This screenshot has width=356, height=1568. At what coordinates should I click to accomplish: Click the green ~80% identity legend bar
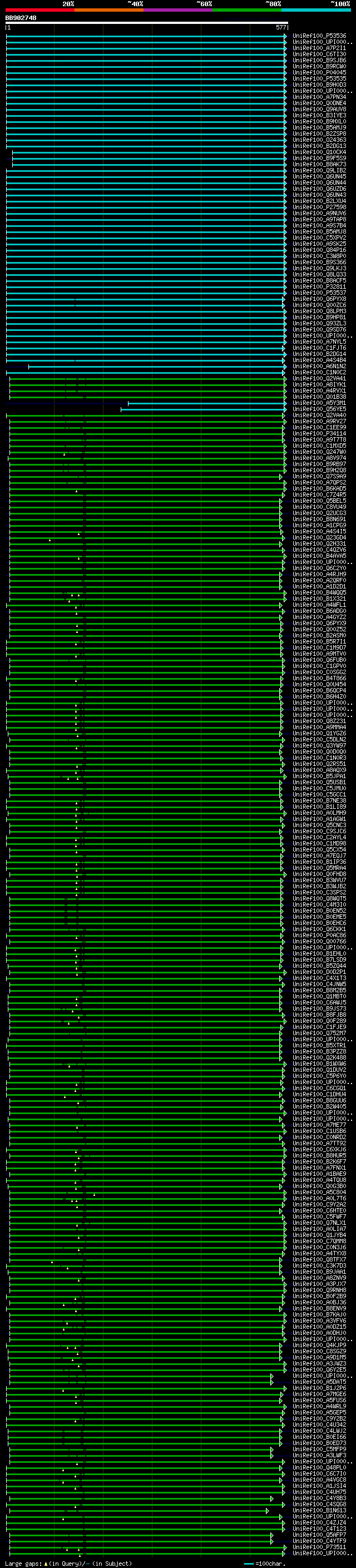pyautogui.click(x=247, y=10)
